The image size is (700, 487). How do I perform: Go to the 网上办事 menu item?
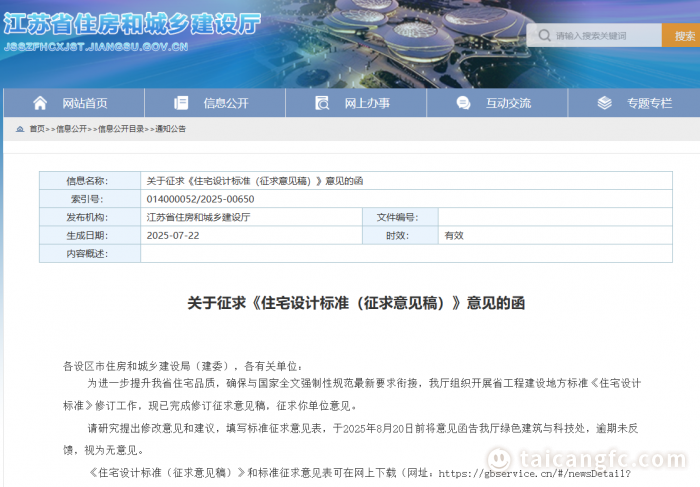click(x=367, y=103)
